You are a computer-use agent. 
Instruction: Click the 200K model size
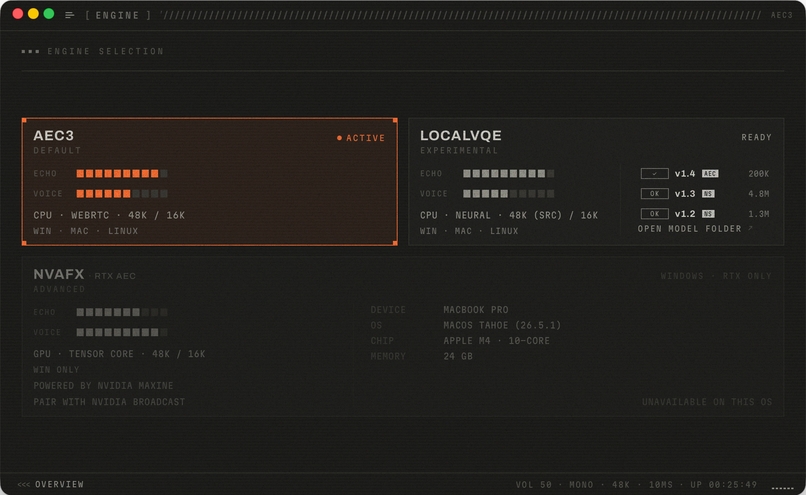[759, 174]
